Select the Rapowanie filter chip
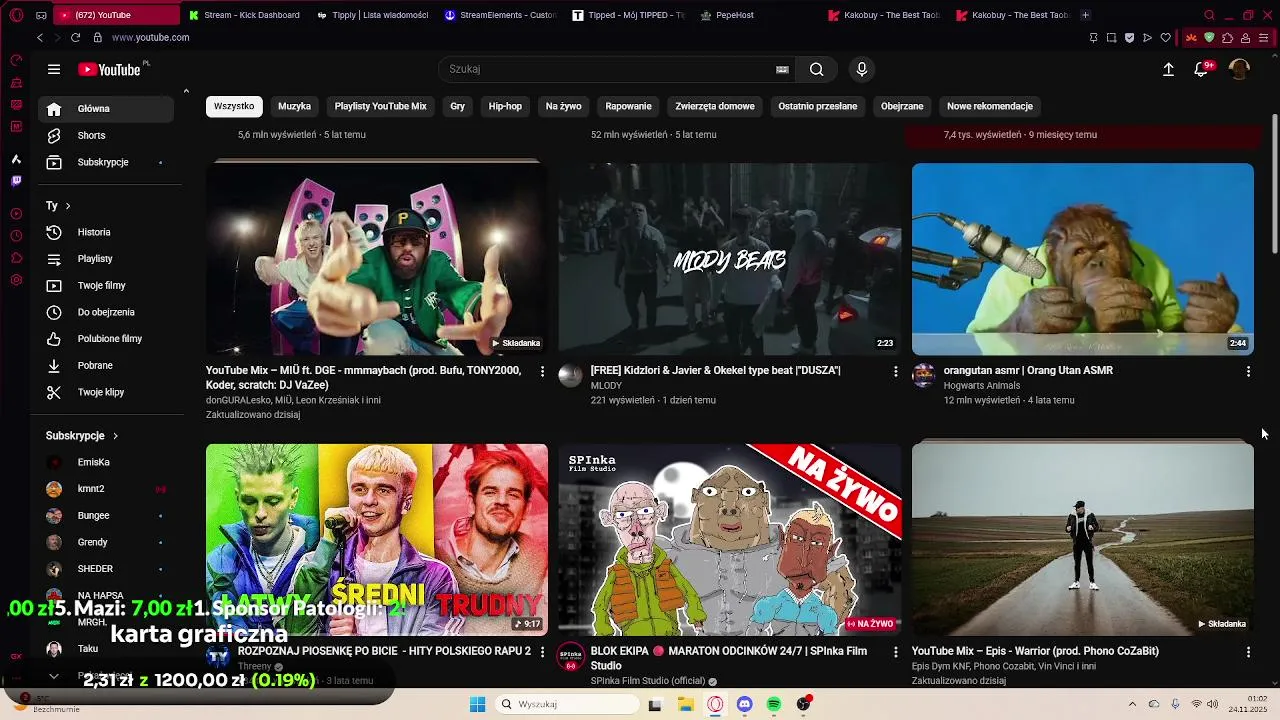 pyautogui.click(x=628, y=106)
